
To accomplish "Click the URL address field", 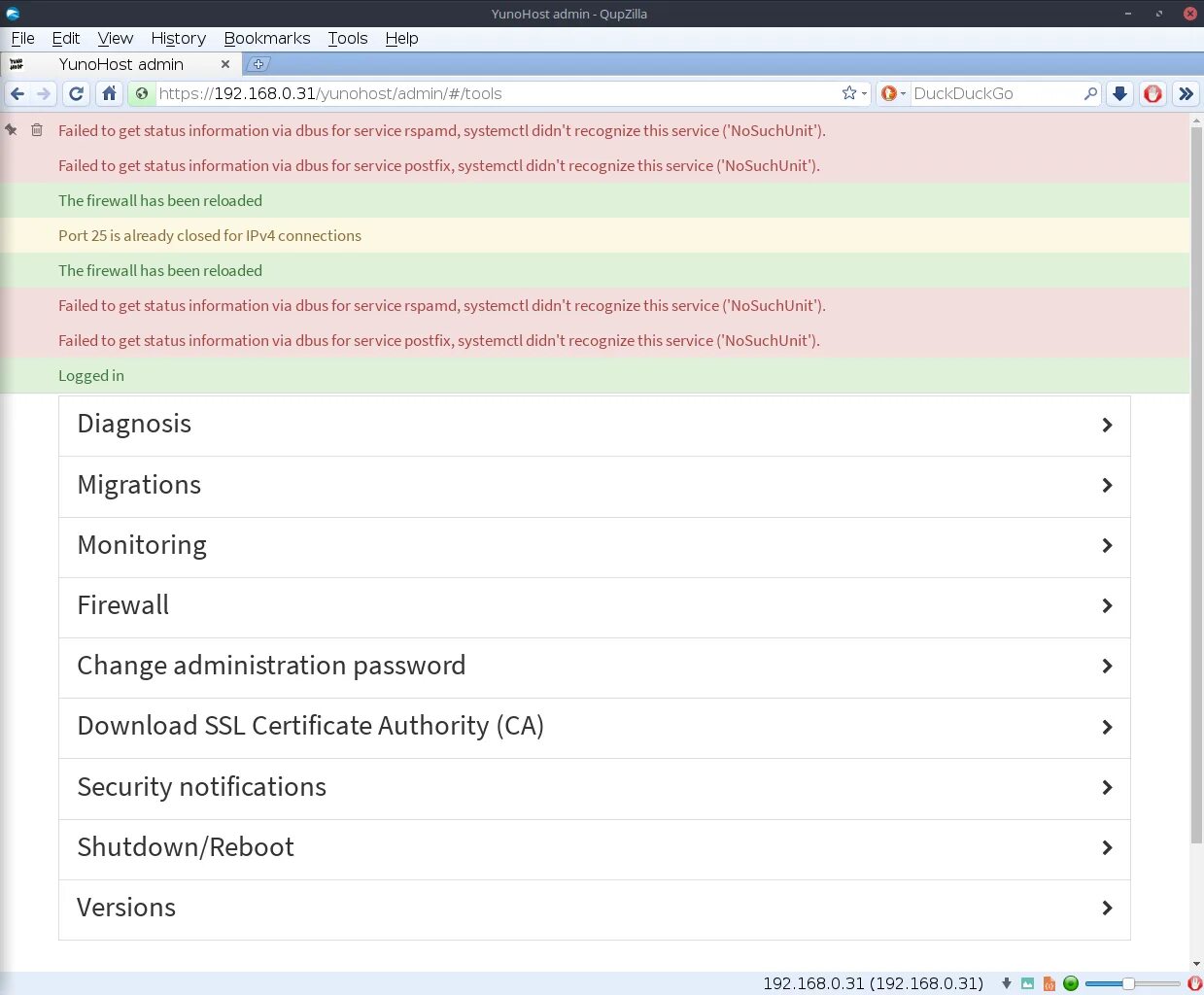I will coord(496,93).
